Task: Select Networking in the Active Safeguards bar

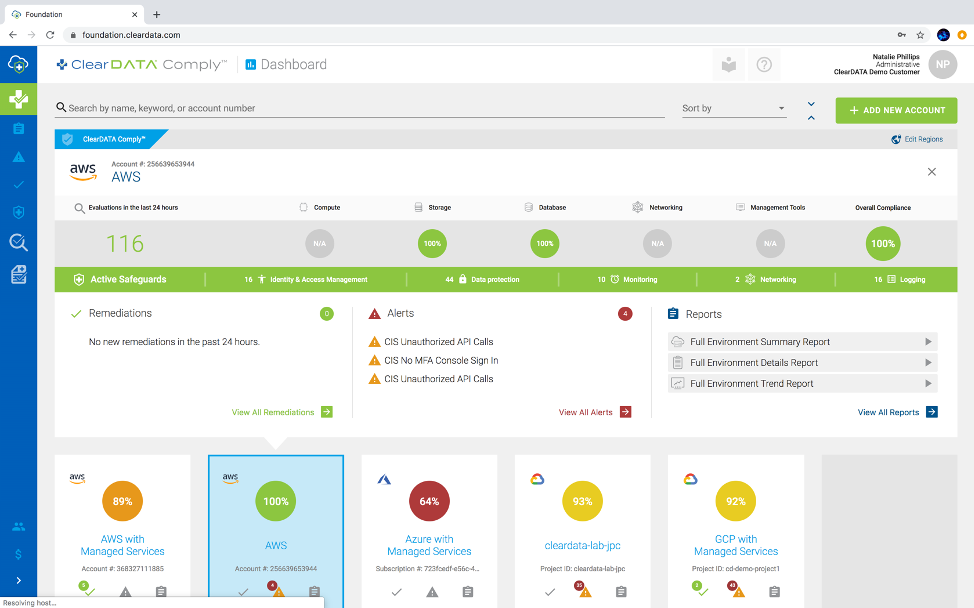Action: [x=766, y=279]
